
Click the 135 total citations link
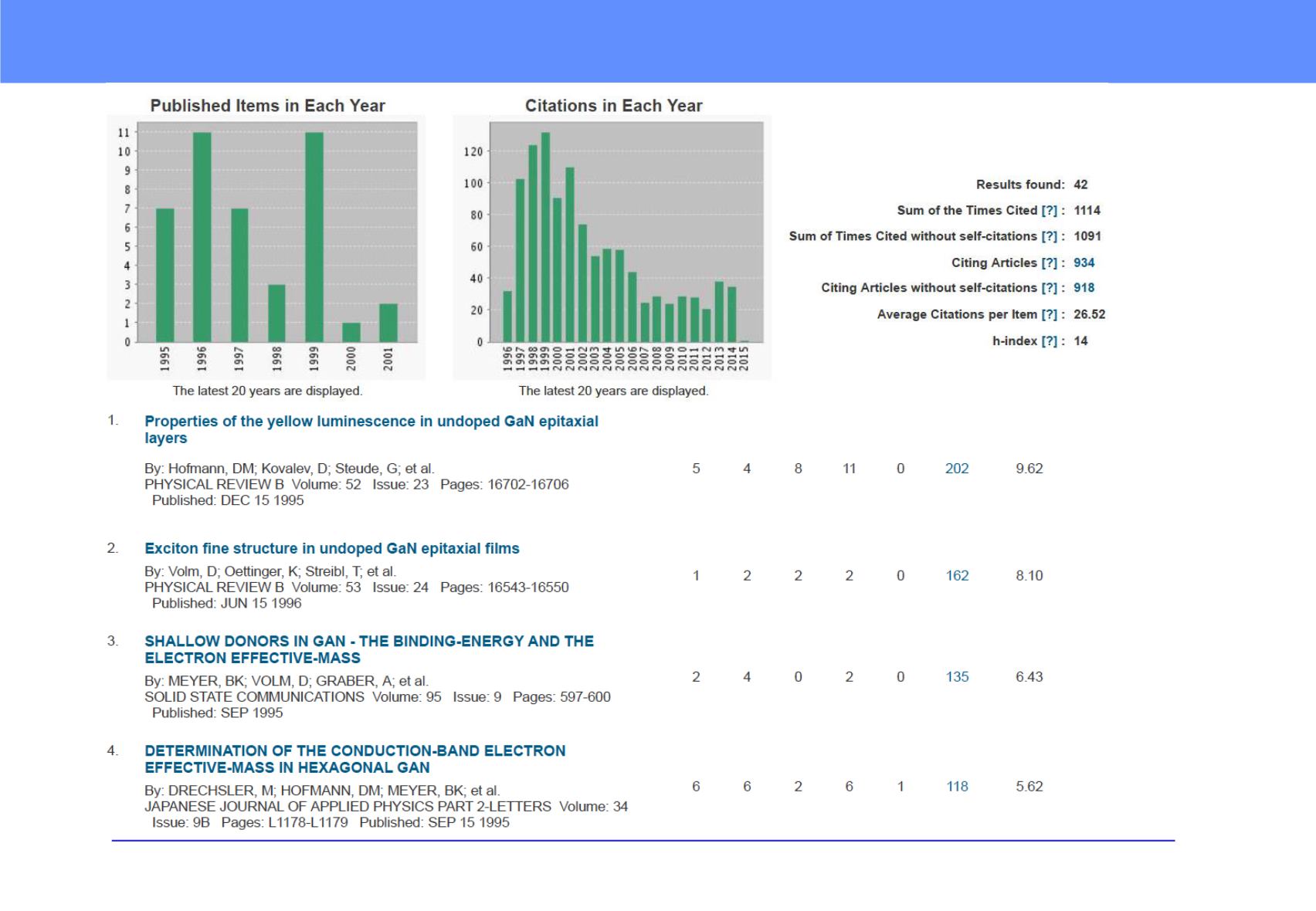tap(957, 677)
